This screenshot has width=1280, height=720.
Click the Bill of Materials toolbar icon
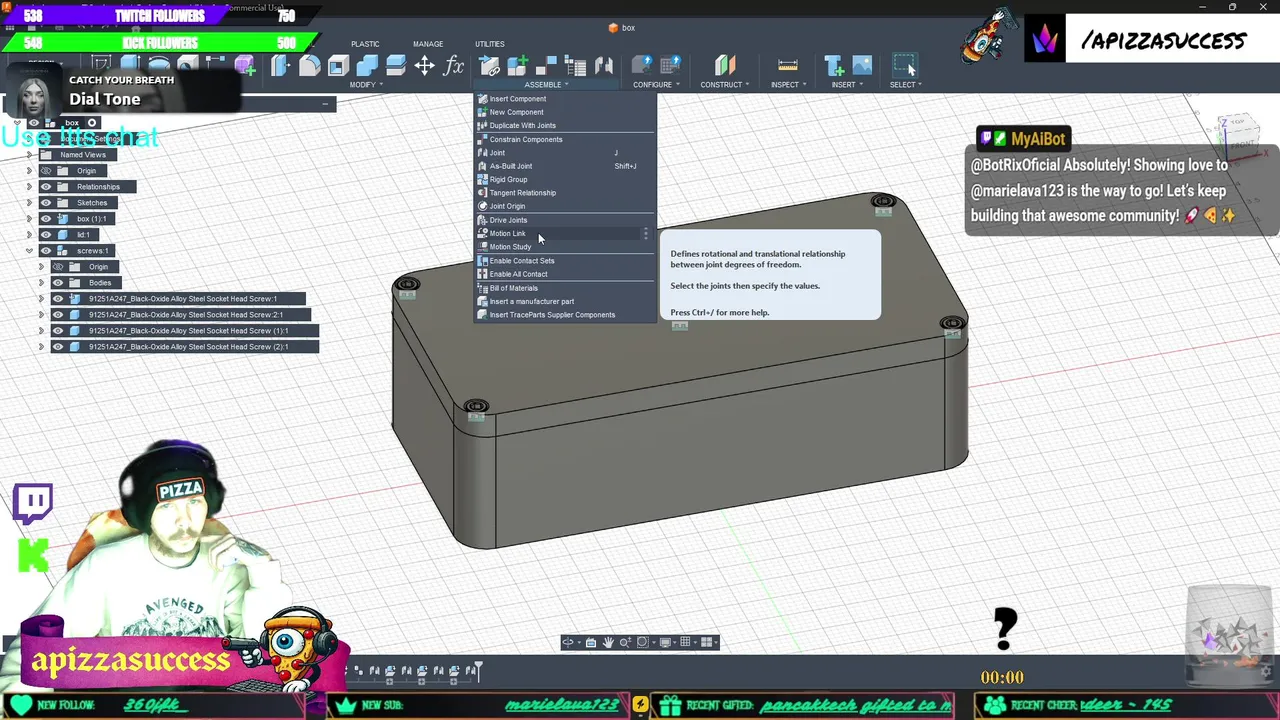(x=575, y=66)
